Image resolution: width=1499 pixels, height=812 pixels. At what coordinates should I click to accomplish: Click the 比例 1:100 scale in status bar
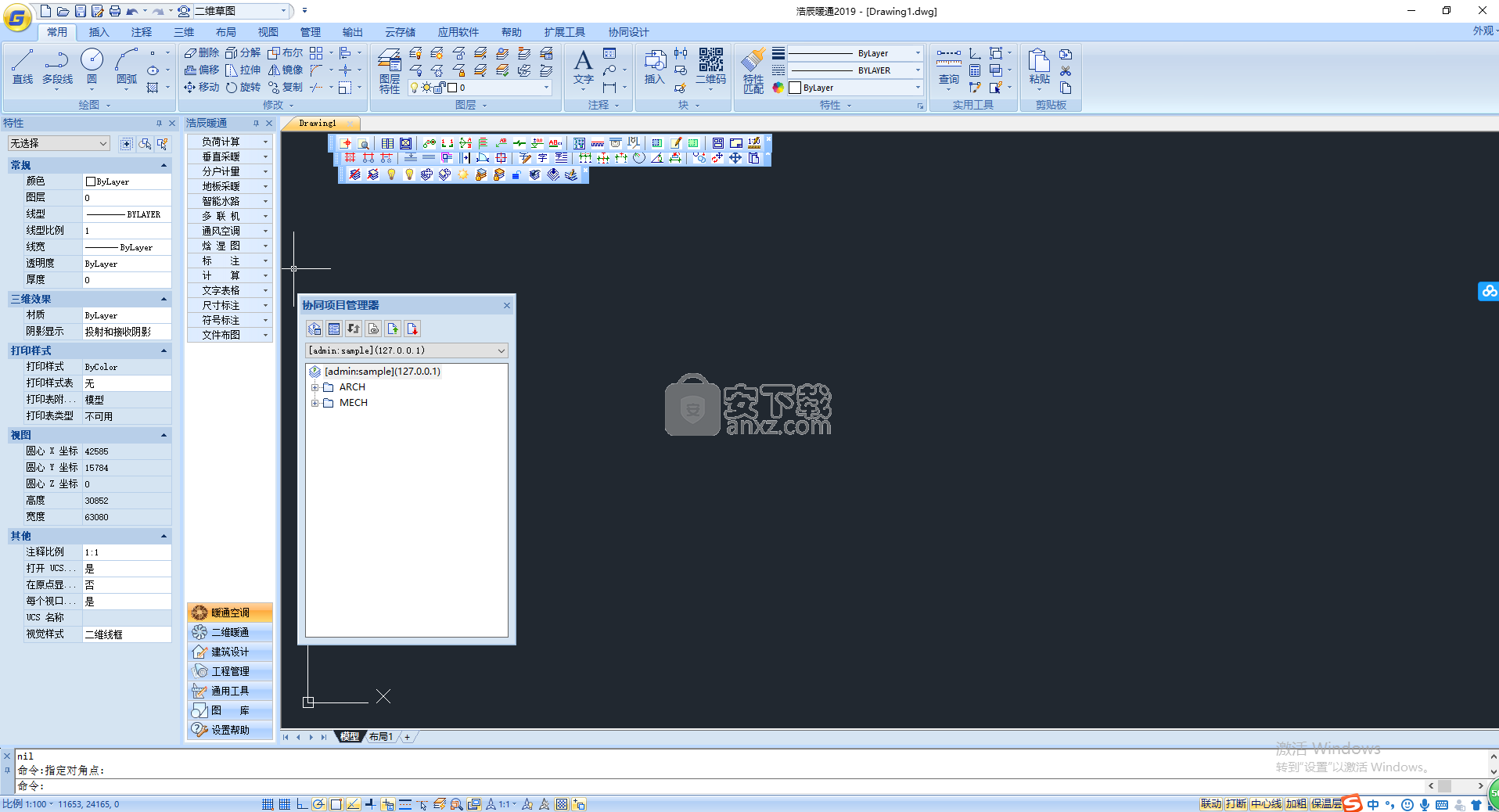point(27,804)
